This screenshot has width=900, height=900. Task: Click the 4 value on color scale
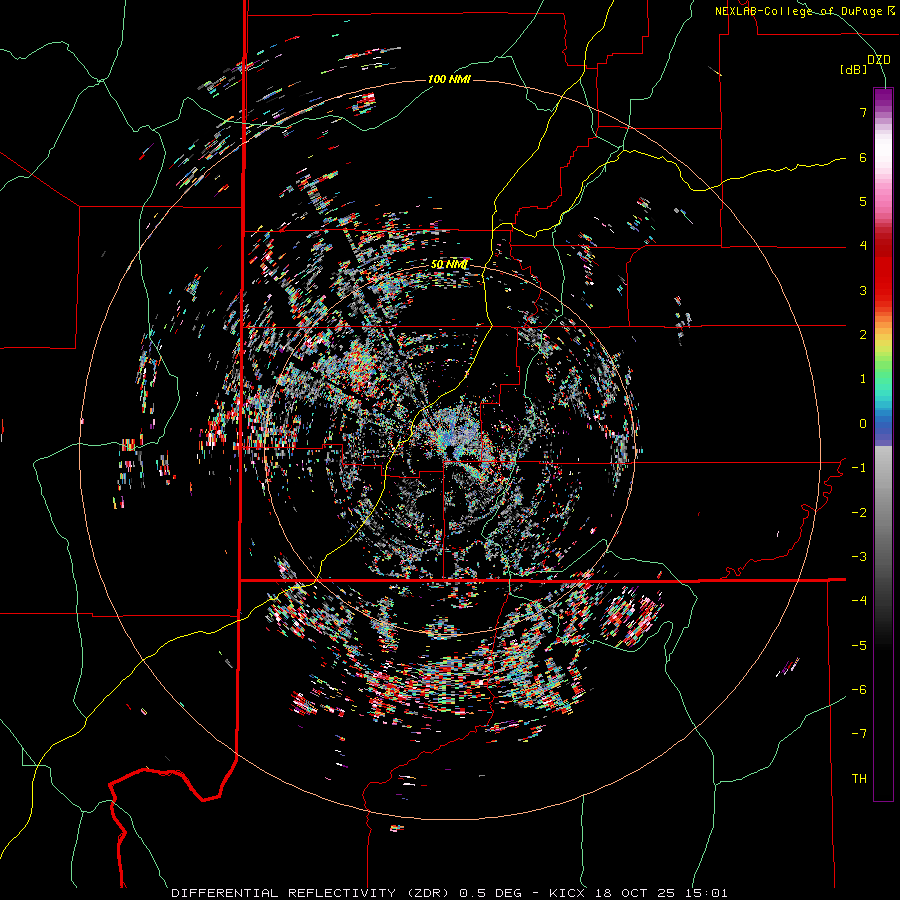[863, 246]
